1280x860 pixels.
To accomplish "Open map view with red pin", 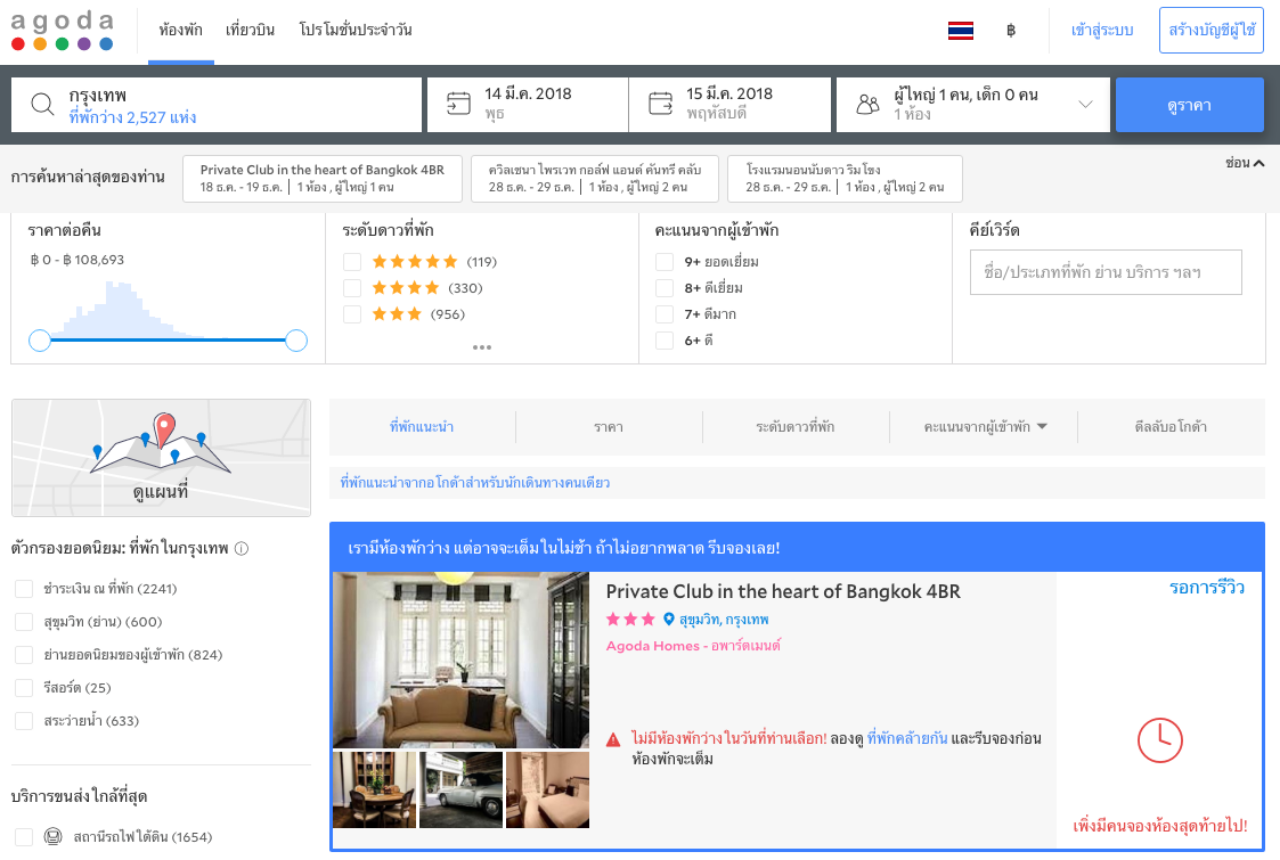I will pyautogui.click(x=161, y=457).
